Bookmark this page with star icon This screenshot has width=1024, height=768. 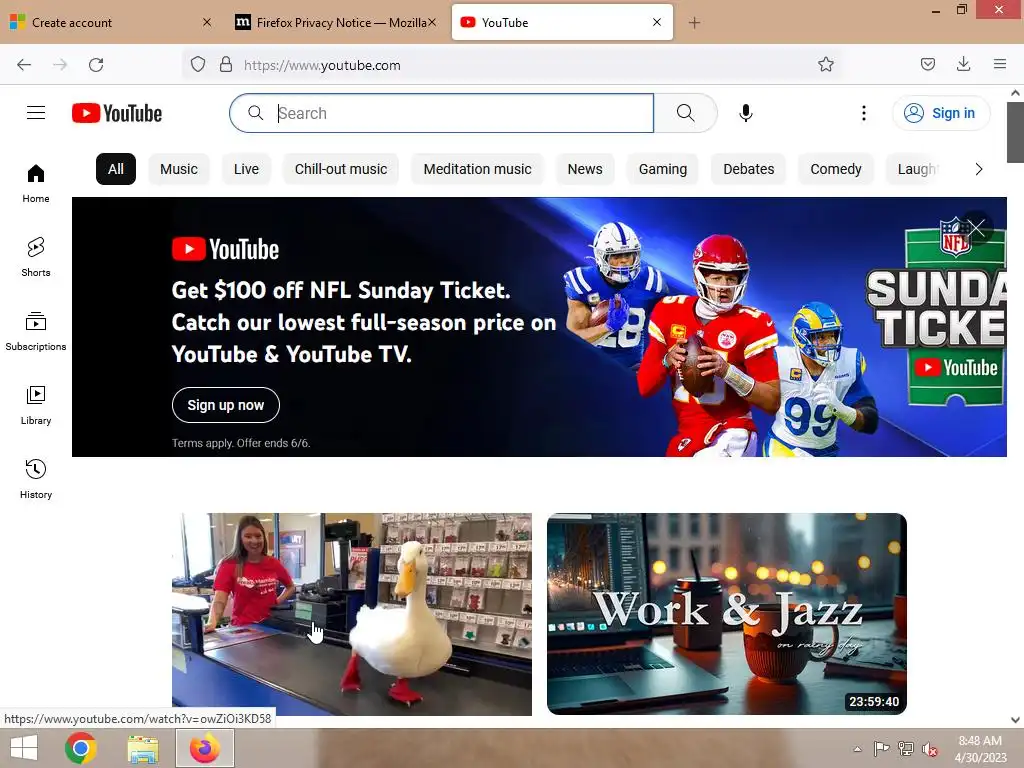pyautogui.click(x=825, y=64)
